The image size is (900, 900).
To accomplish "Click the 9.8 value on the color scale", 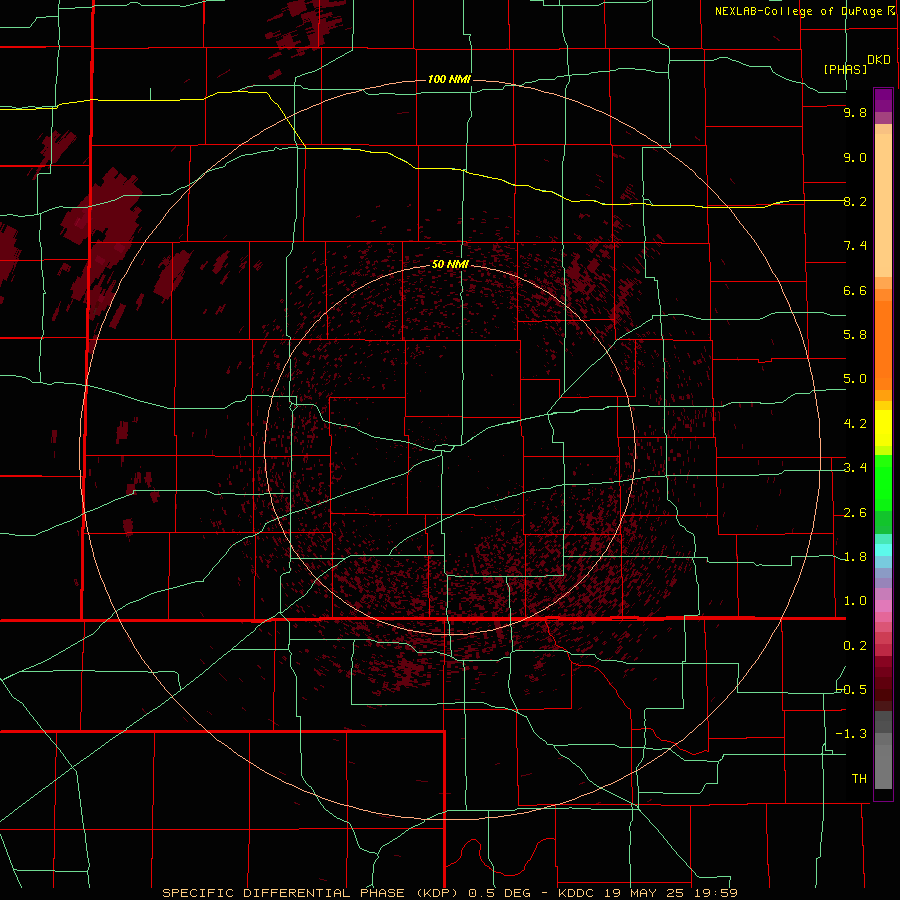I will [x=855, y=112].
